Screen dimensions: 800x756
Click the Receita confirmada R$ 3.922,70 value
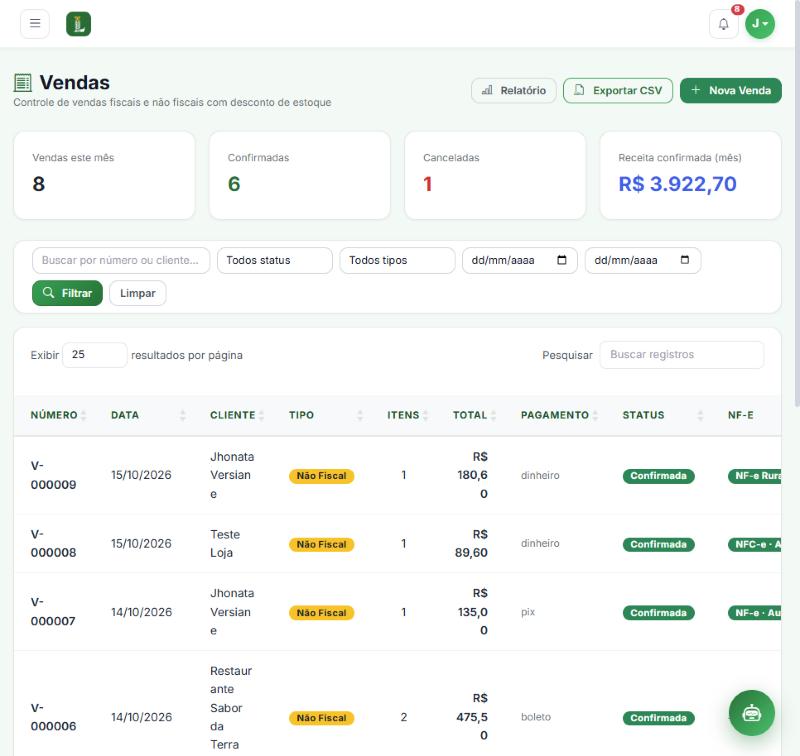click(677, 184)
